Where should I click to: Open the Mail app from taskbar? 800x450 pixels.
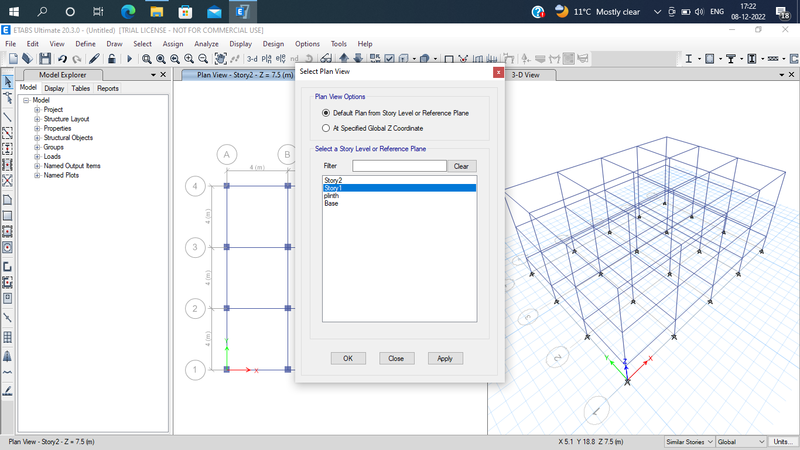214,11
